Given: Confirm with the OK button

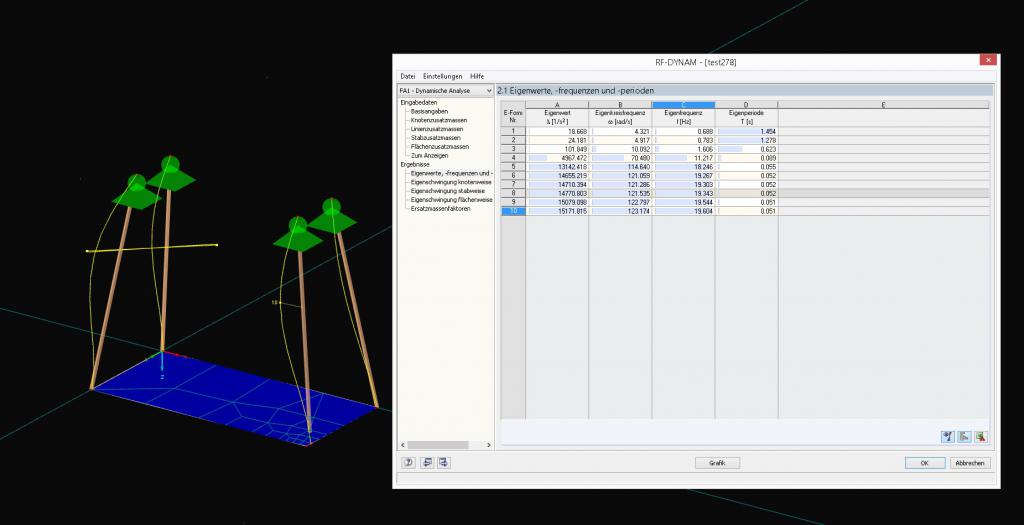Looking at the screenshot, I should 925,463.
